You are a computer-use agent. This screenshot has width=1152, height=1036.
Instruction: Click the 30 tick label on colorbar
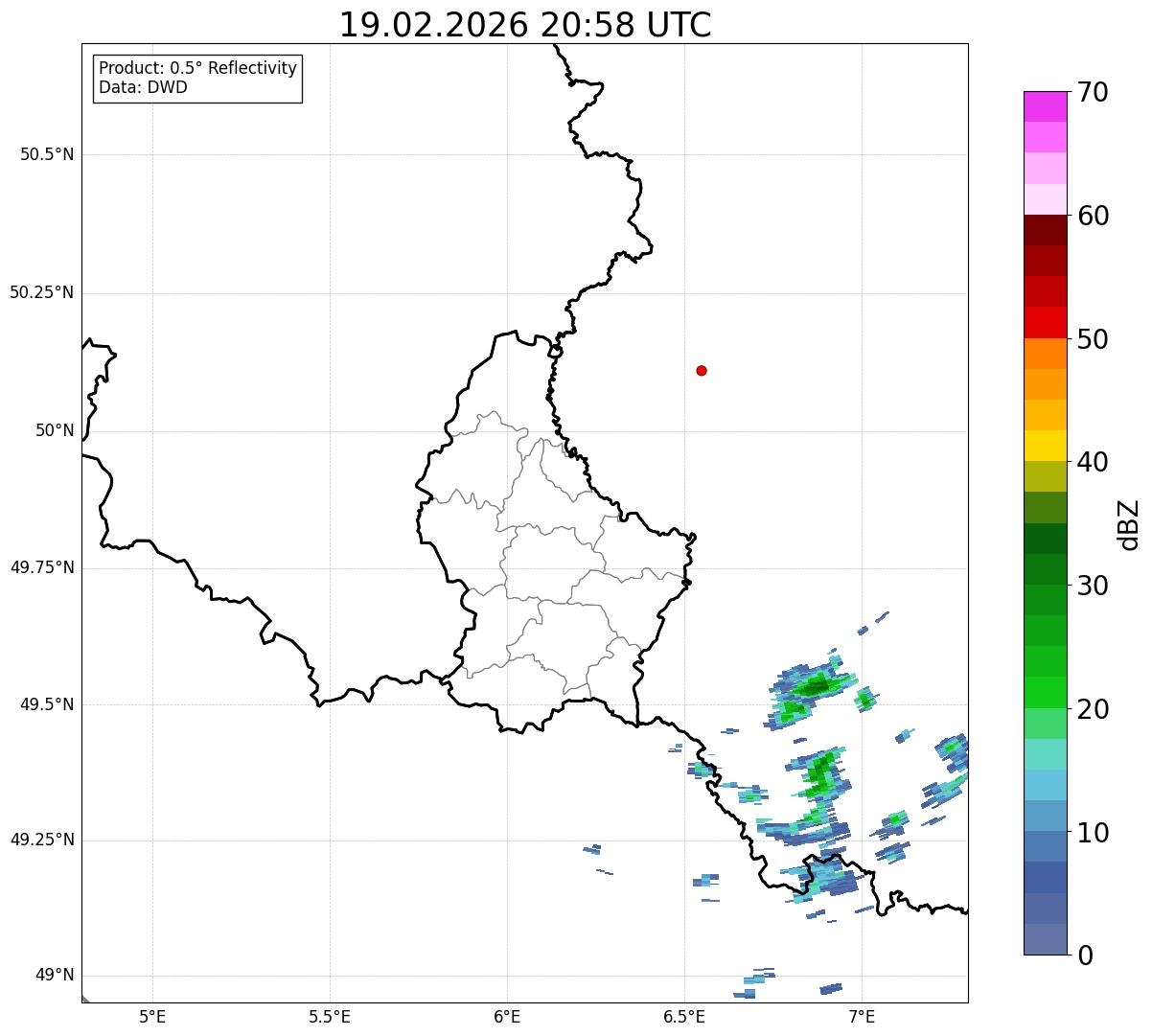coord(1093,586)
